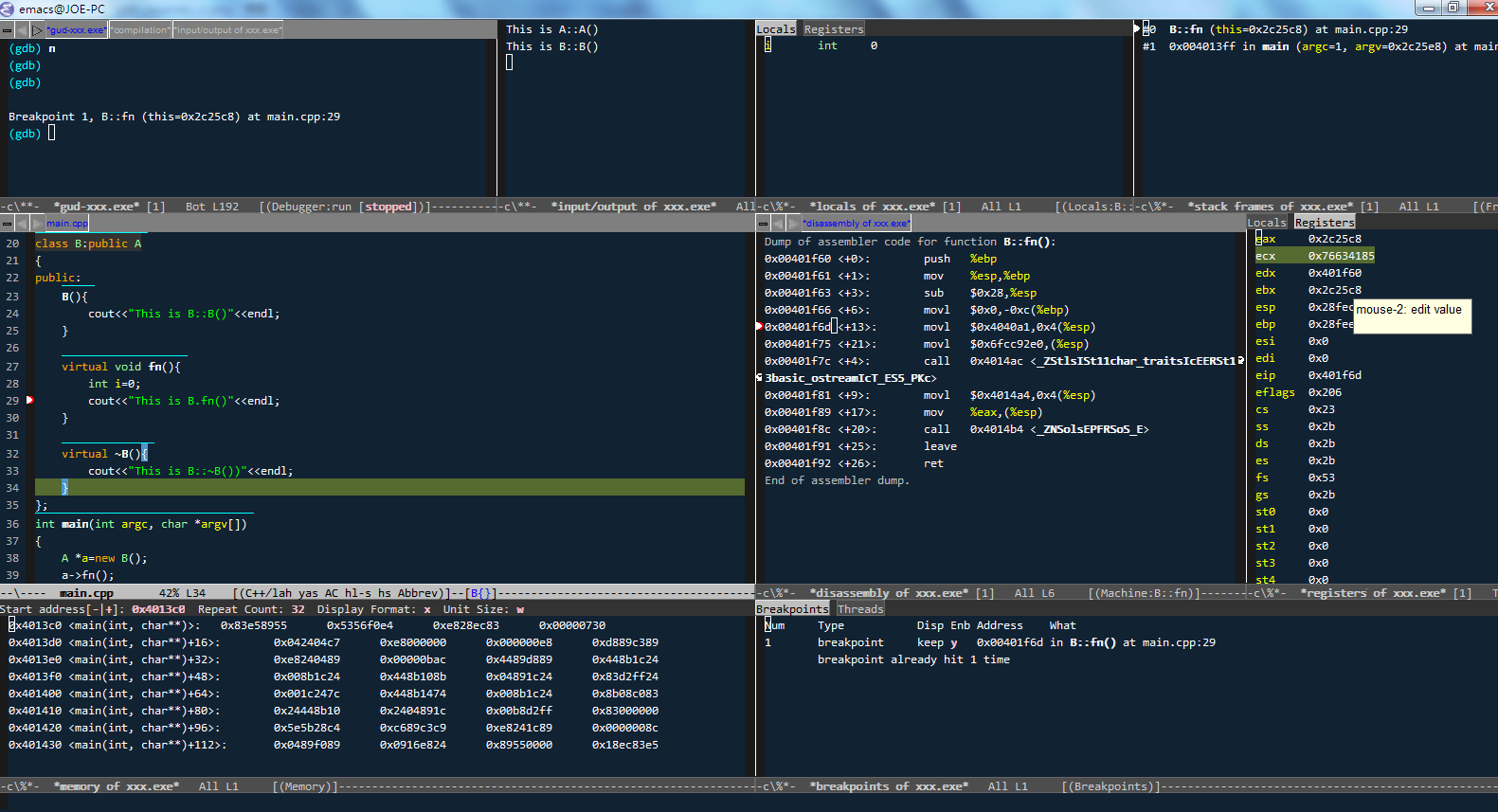1498x812 pixels.
Task: Edit memory start address 0x4013c0
Action: click(158, 609)
